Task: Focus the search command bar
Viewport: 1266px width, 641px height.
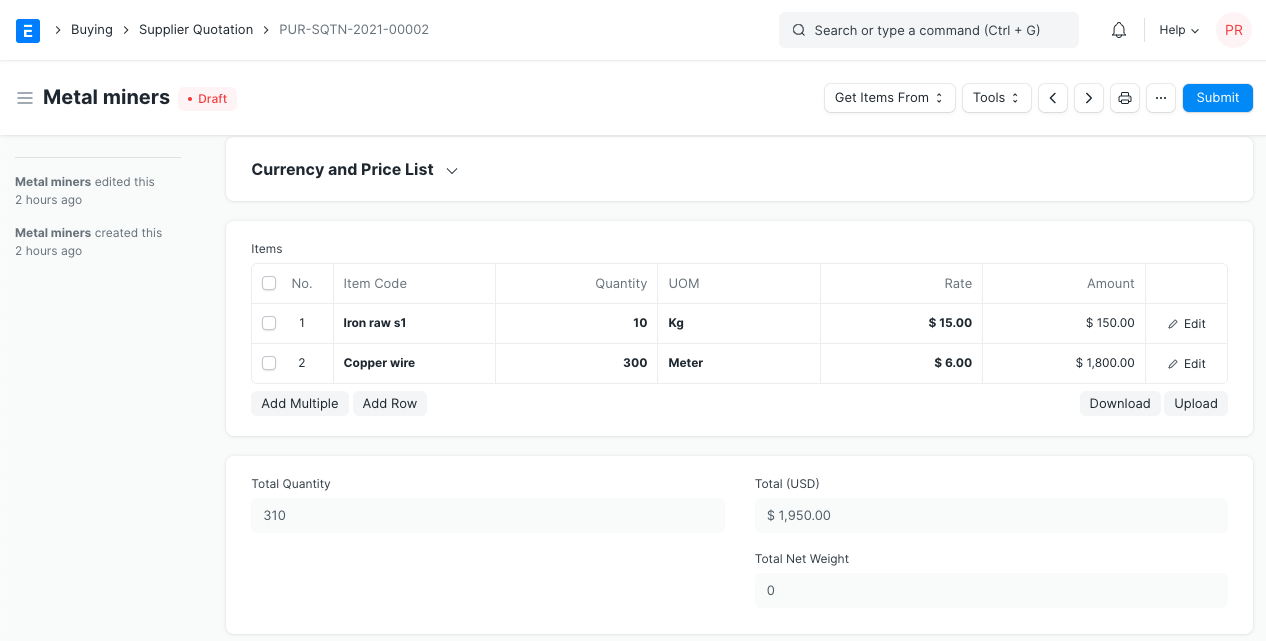Action: pos(928,30)
